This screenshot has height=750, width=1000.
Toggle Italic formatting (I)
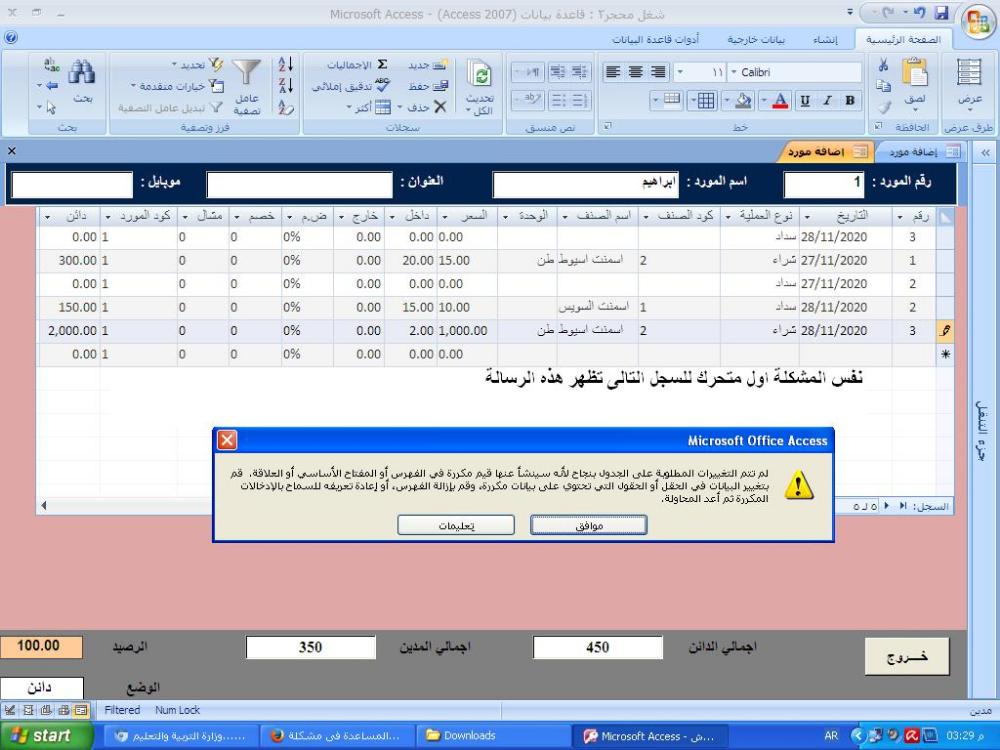(x=827, y=101)
